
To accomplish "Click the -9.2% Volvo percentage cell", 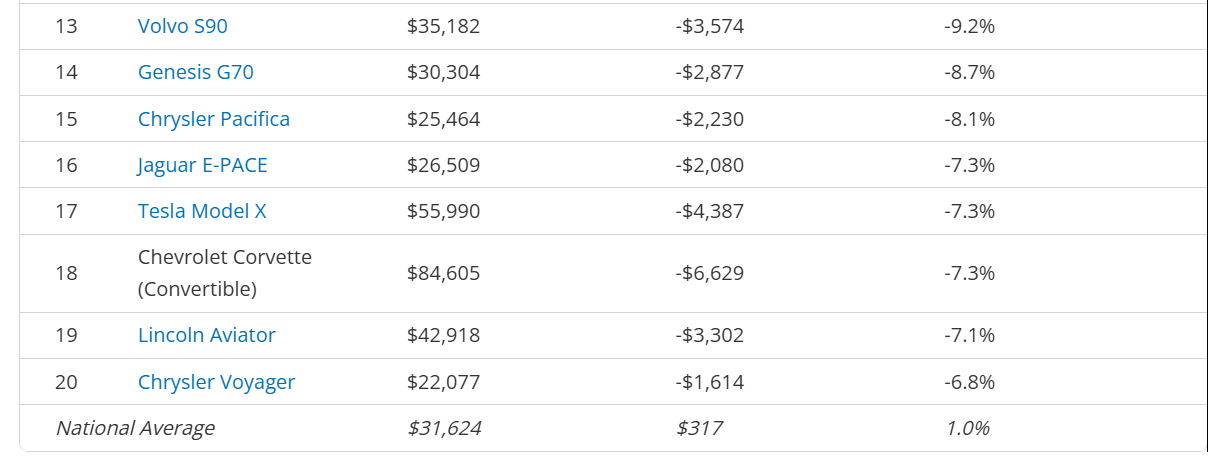I will click(969, 26).
